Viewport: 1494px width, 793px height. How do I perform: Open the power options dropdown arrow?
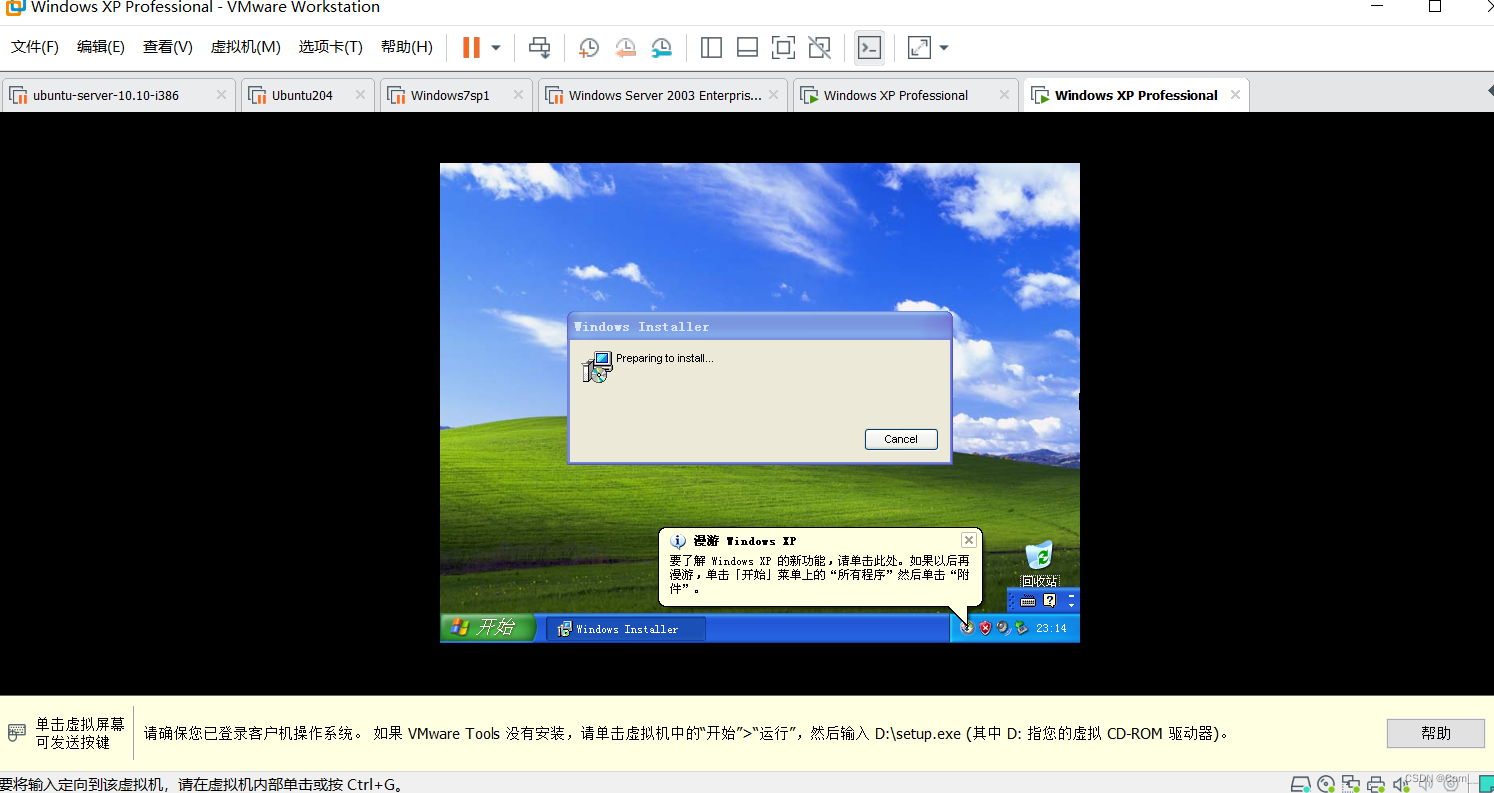coord(496,48)
